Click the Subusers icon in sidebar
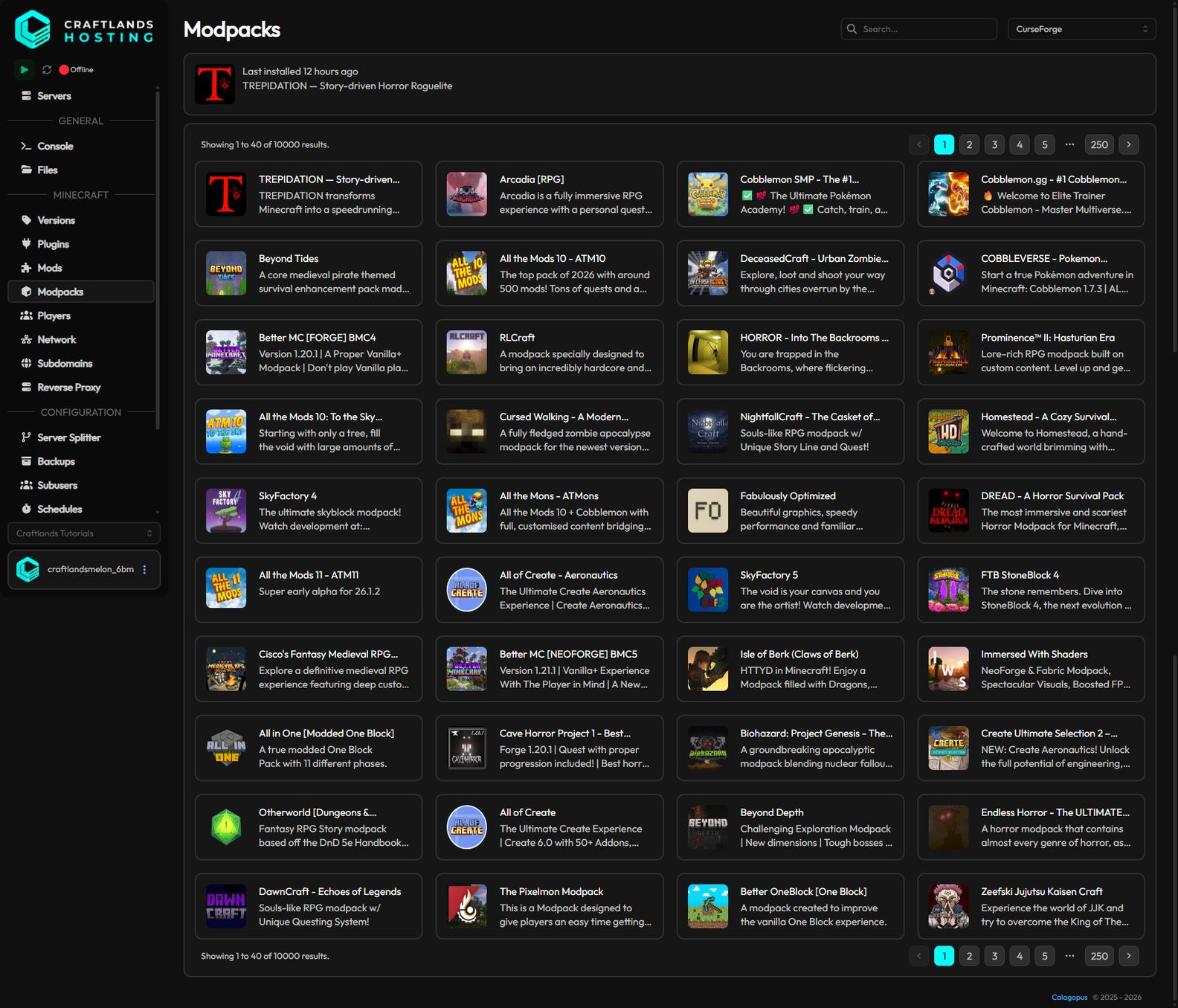The width and height of the screenshot is (1178, 1008). (x=26, y=486)
